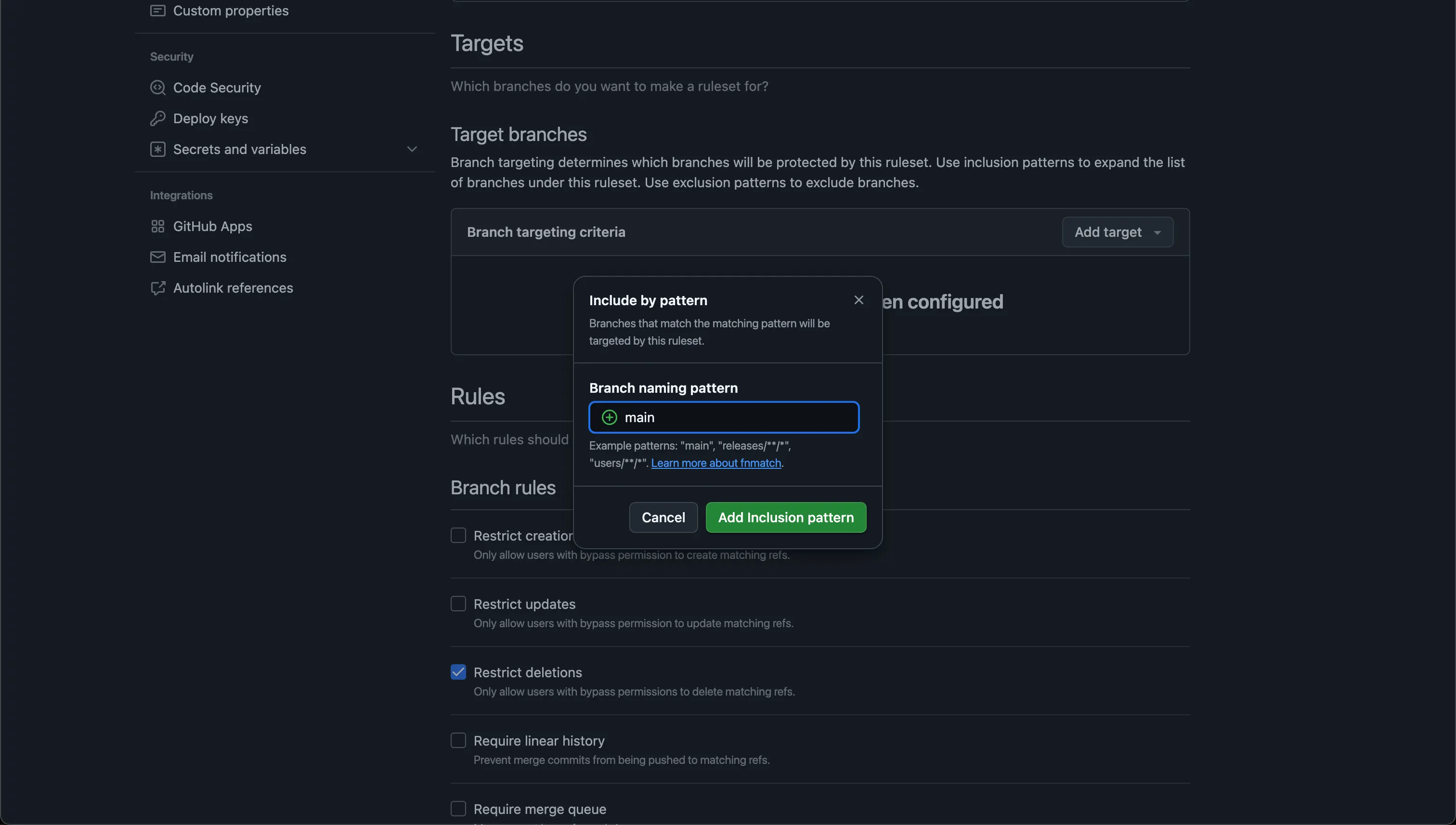The image size is (1456, 825).
Task: Enable Require linear history
Action: pyautogui.click(x=458, y=740)
